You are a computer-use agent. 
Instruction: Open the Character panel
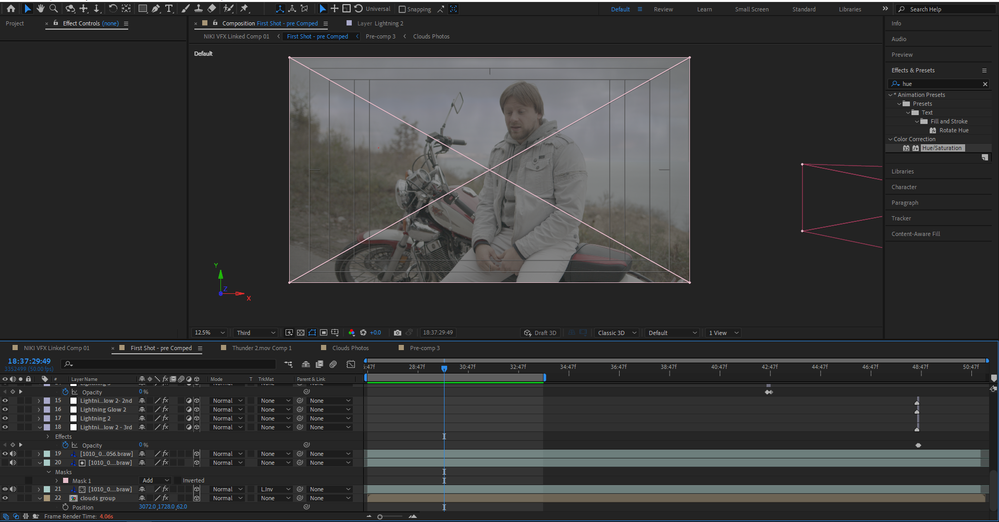pos(904,187)
